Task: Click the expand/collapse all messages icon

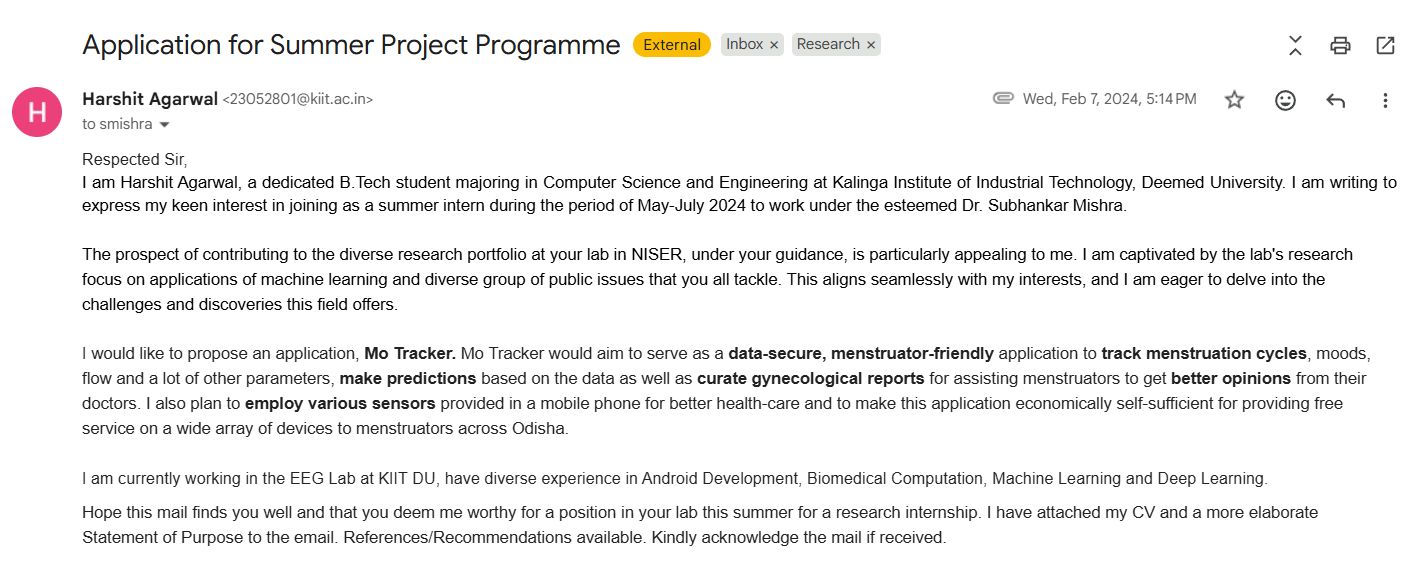Action: click(1295, 45)
